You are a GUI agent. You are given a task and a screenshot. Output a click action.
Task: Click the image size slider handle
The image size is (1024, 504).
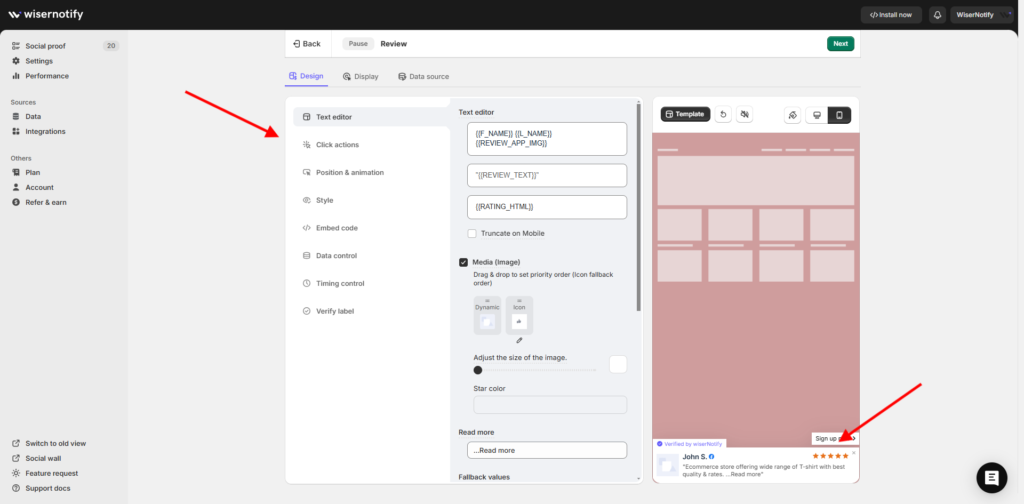point(478,370)
